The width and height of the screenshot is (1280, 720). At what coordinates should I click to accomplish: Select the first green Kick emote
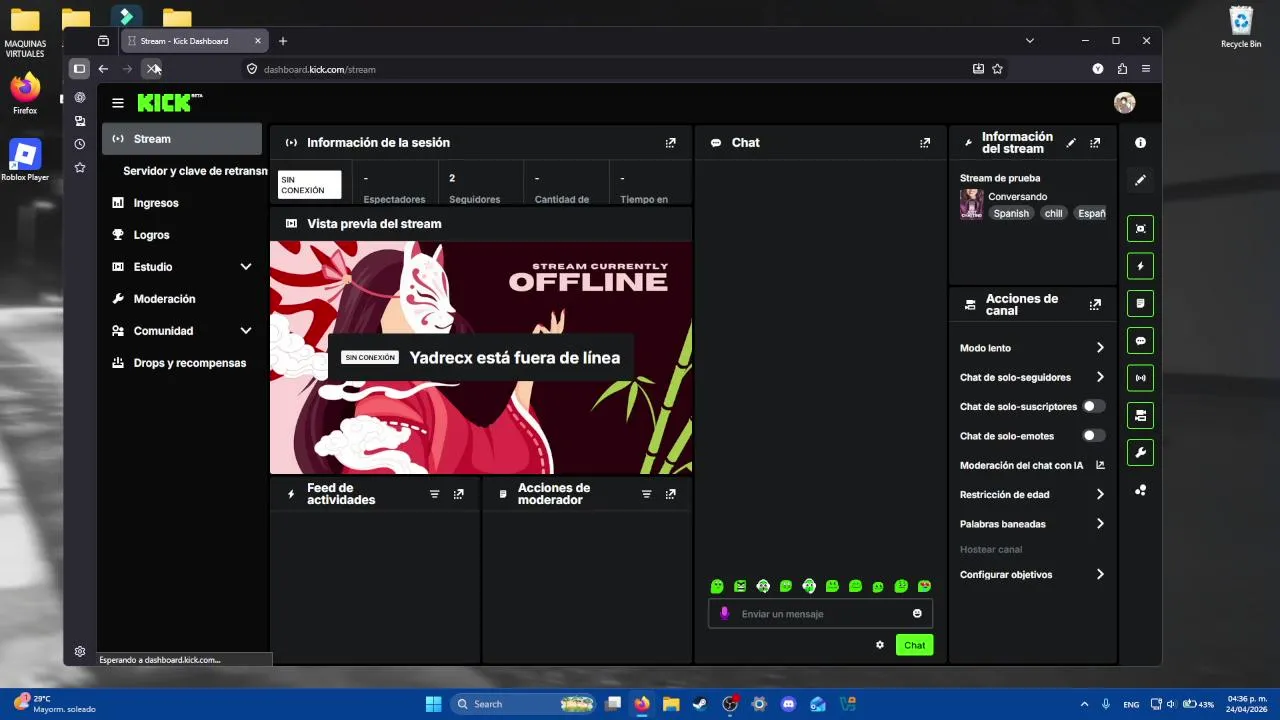click(x=717, y=586)
